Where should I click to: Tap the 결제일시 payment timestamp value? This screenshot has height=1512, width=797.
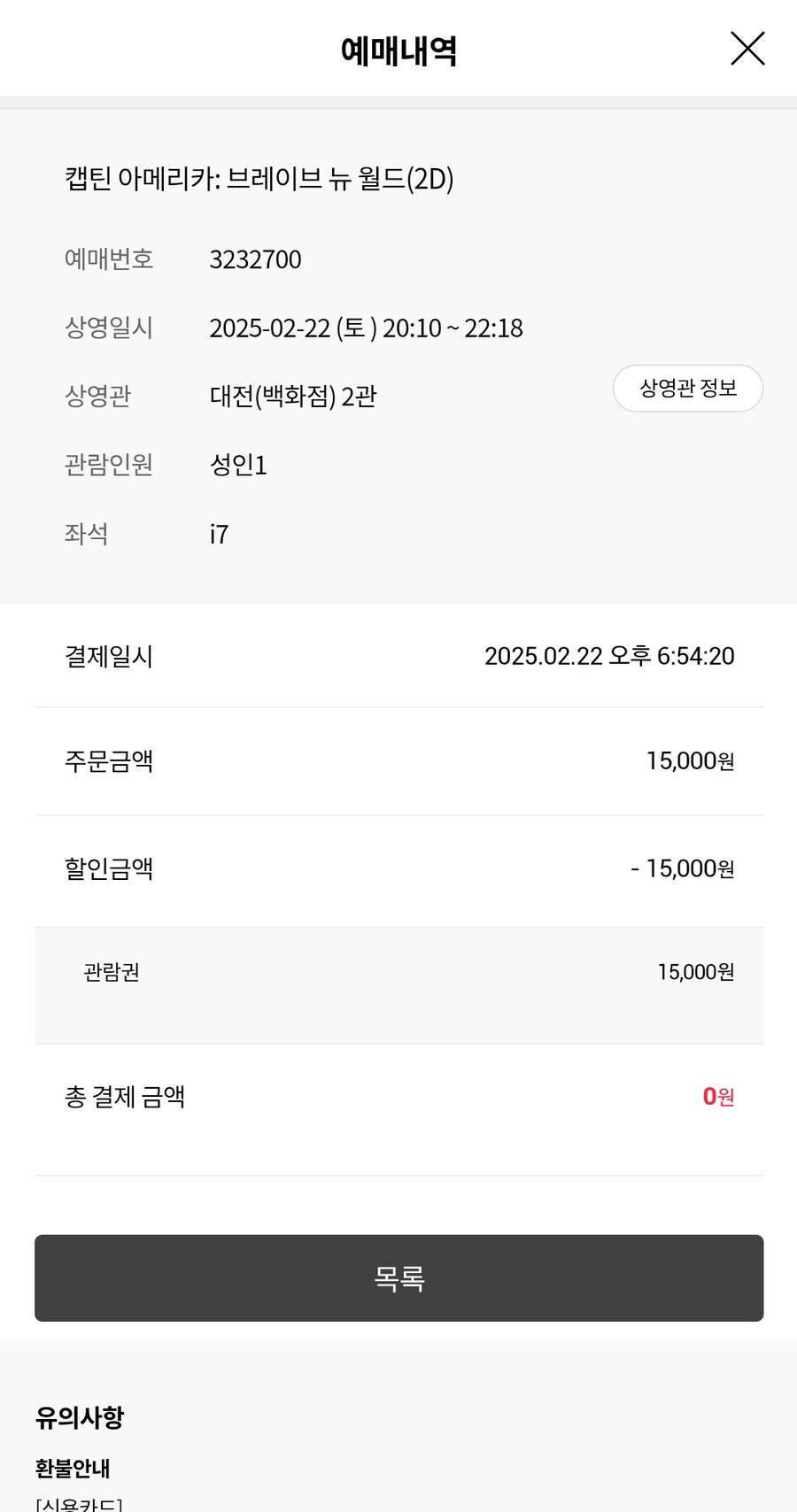pyautogui.click(x=609, y=656)
